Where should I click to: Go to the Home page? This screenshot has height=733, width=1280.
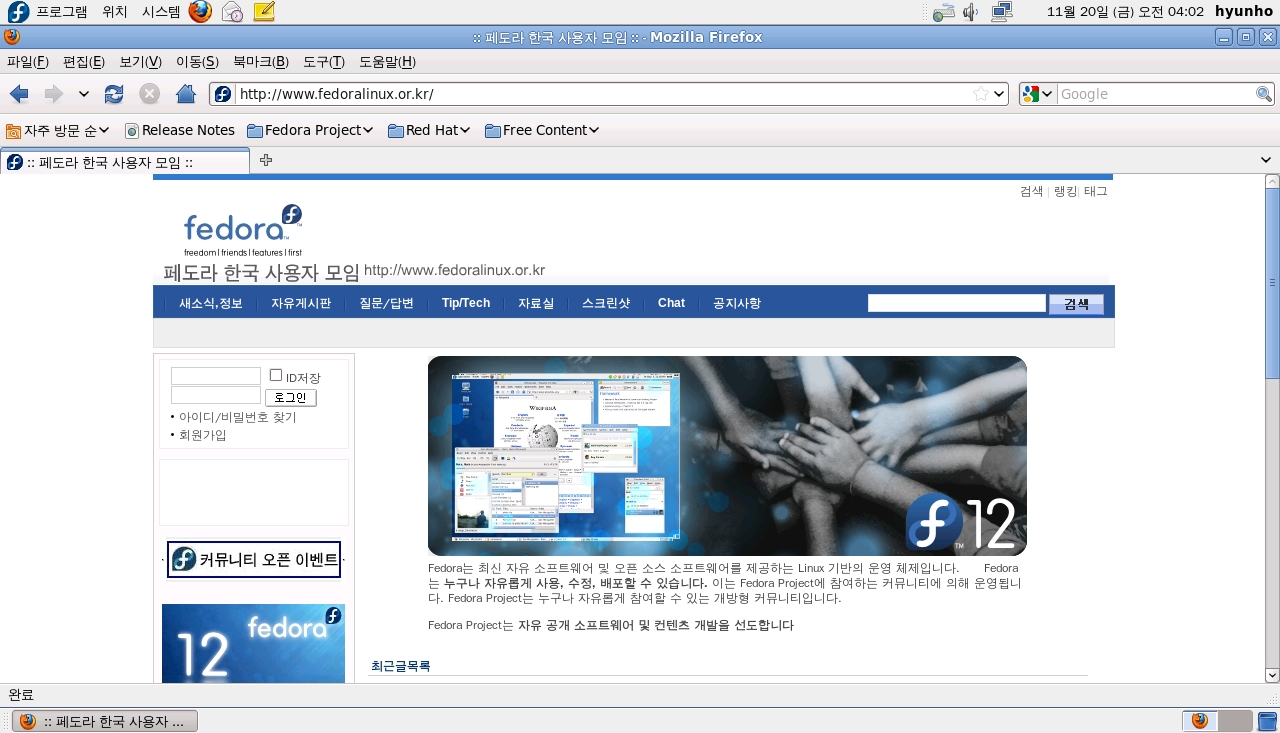click(x=185, y=94)
